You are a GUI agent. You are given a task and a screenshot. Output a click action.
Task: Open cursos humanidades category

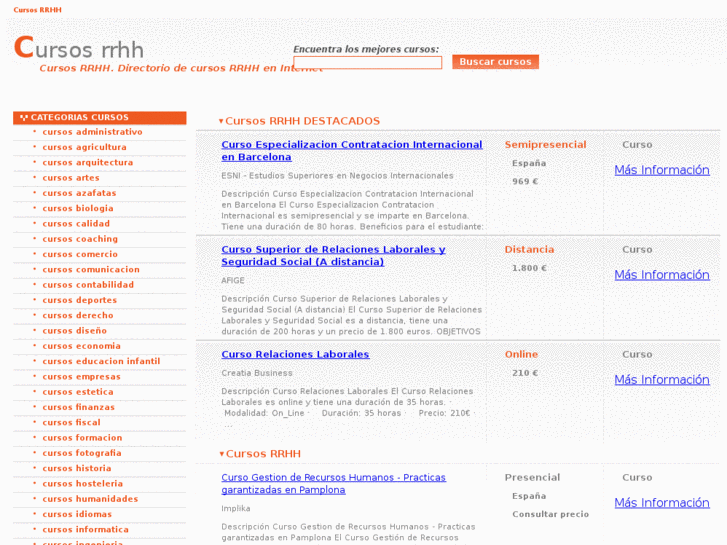click(x=90, y=500)
